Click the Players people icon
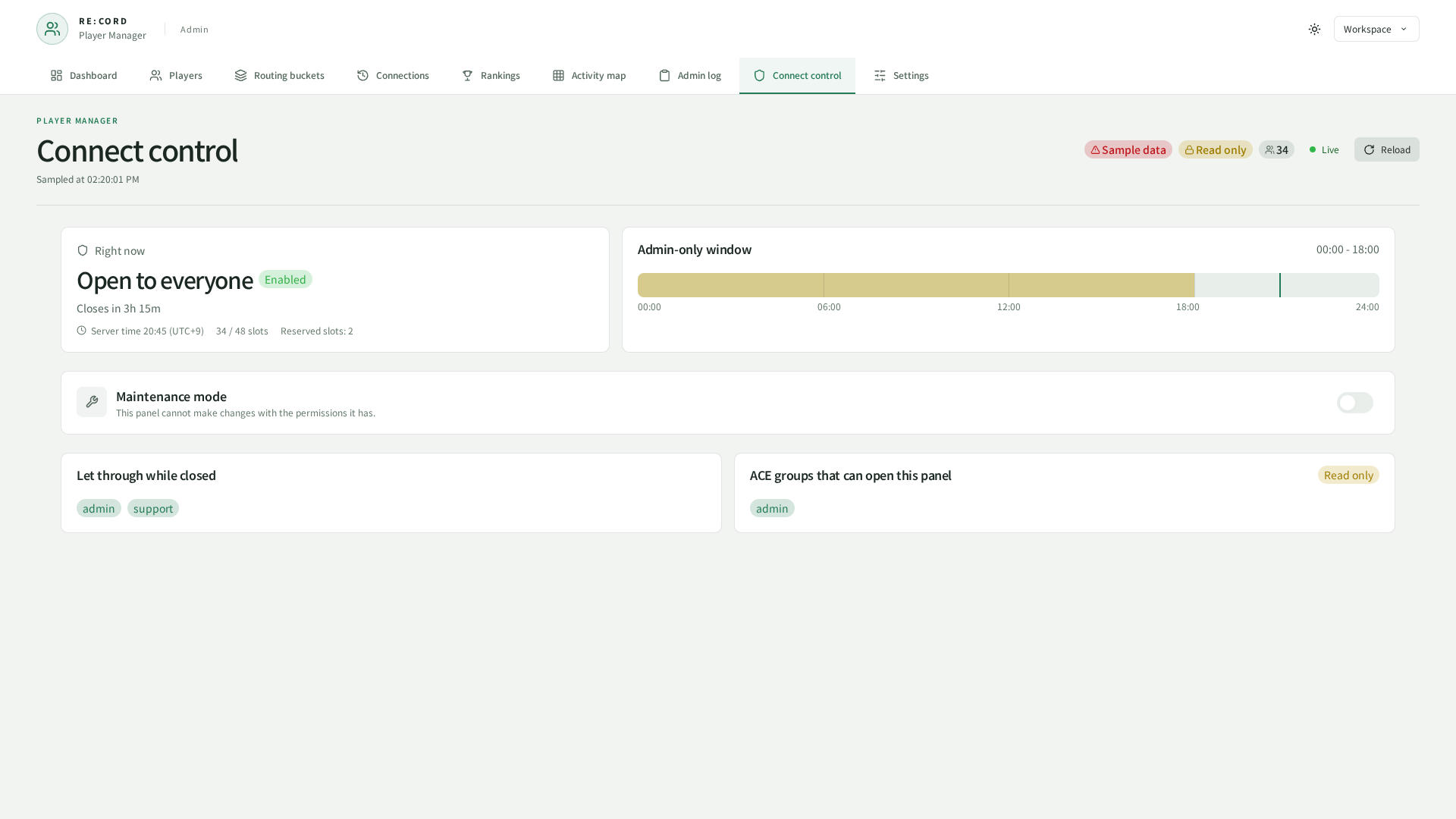 pos(156,76)
